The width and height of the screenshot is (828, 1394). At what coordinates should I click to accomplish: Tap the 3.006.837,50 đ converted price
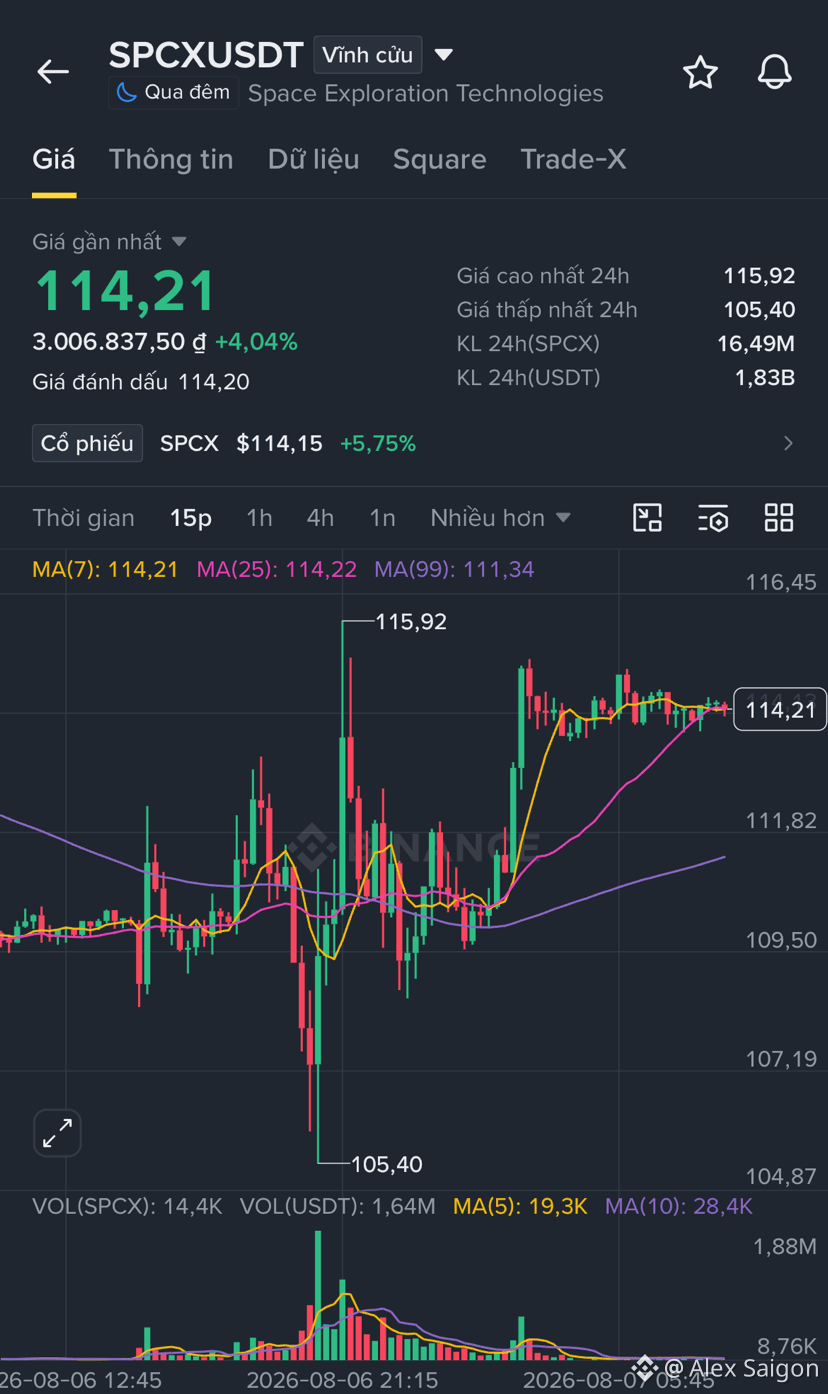tap(119, 342)
